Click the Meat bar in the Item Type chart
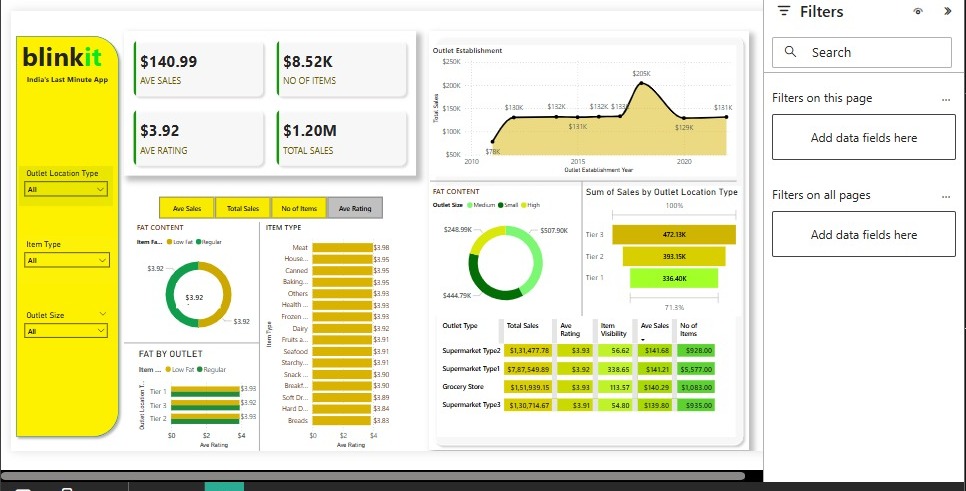 [342, 247]
